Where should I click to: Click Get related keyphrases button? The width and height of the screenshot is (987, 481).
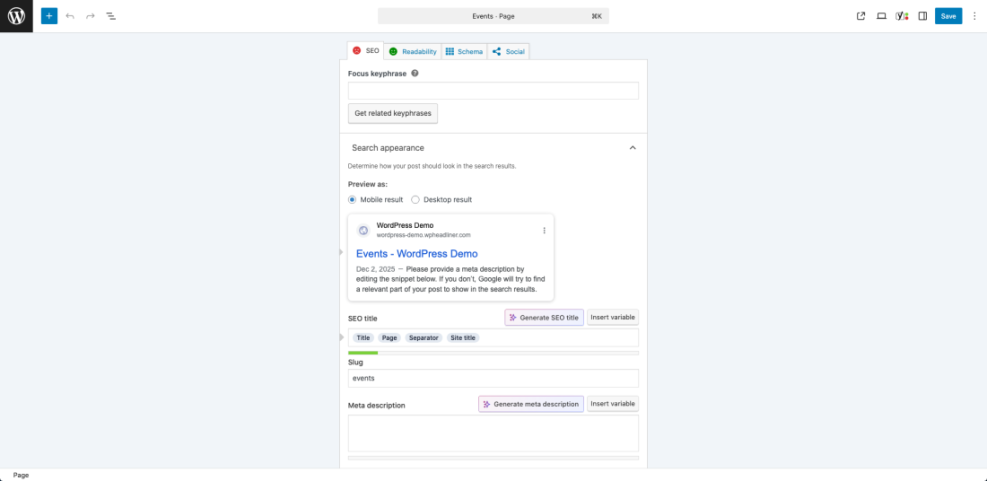[x=393, y=113]
